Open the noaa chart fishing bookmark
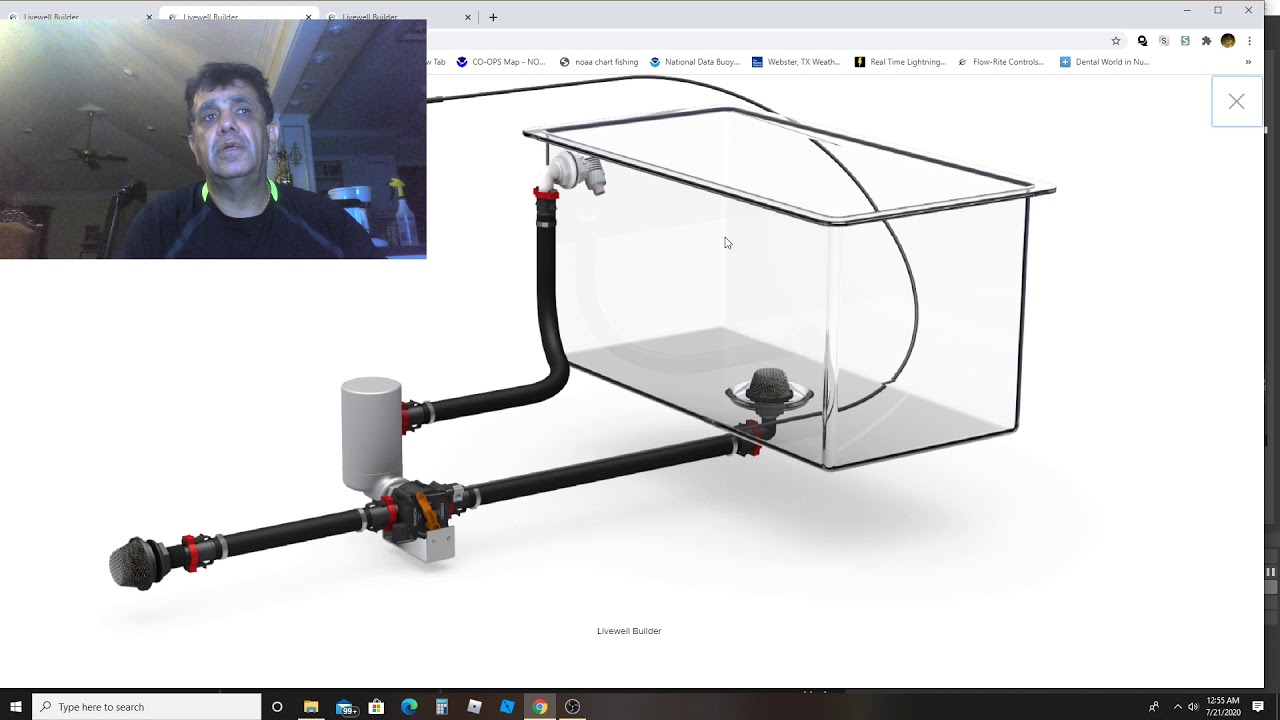Viewport: 1280px width, 720px height. tap(599, 62)
